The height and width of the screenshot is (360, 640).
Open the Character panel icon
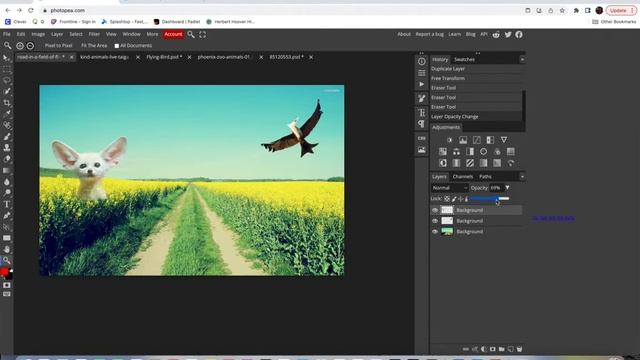(421, 112)
